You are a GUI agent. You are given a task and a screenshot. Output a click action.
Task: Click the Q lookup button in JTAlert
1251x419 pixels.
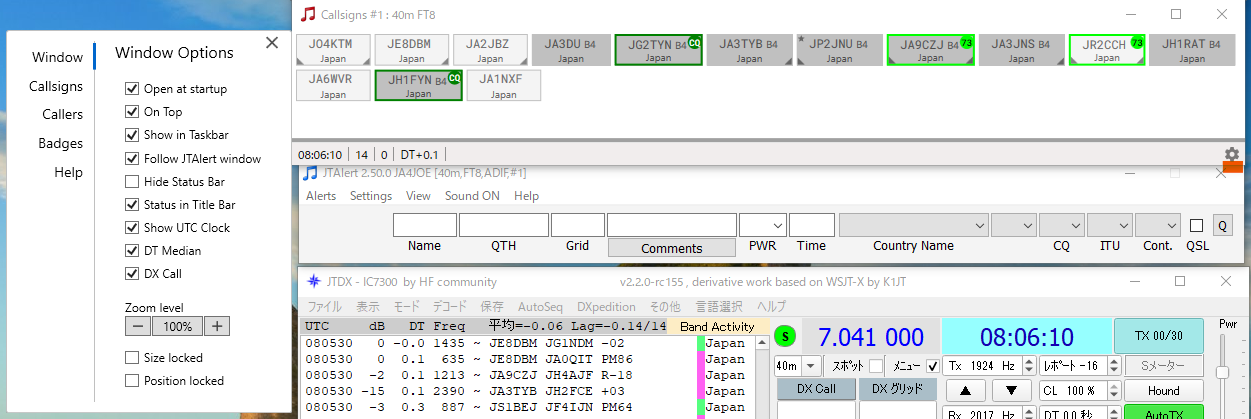coord(1223,225)
